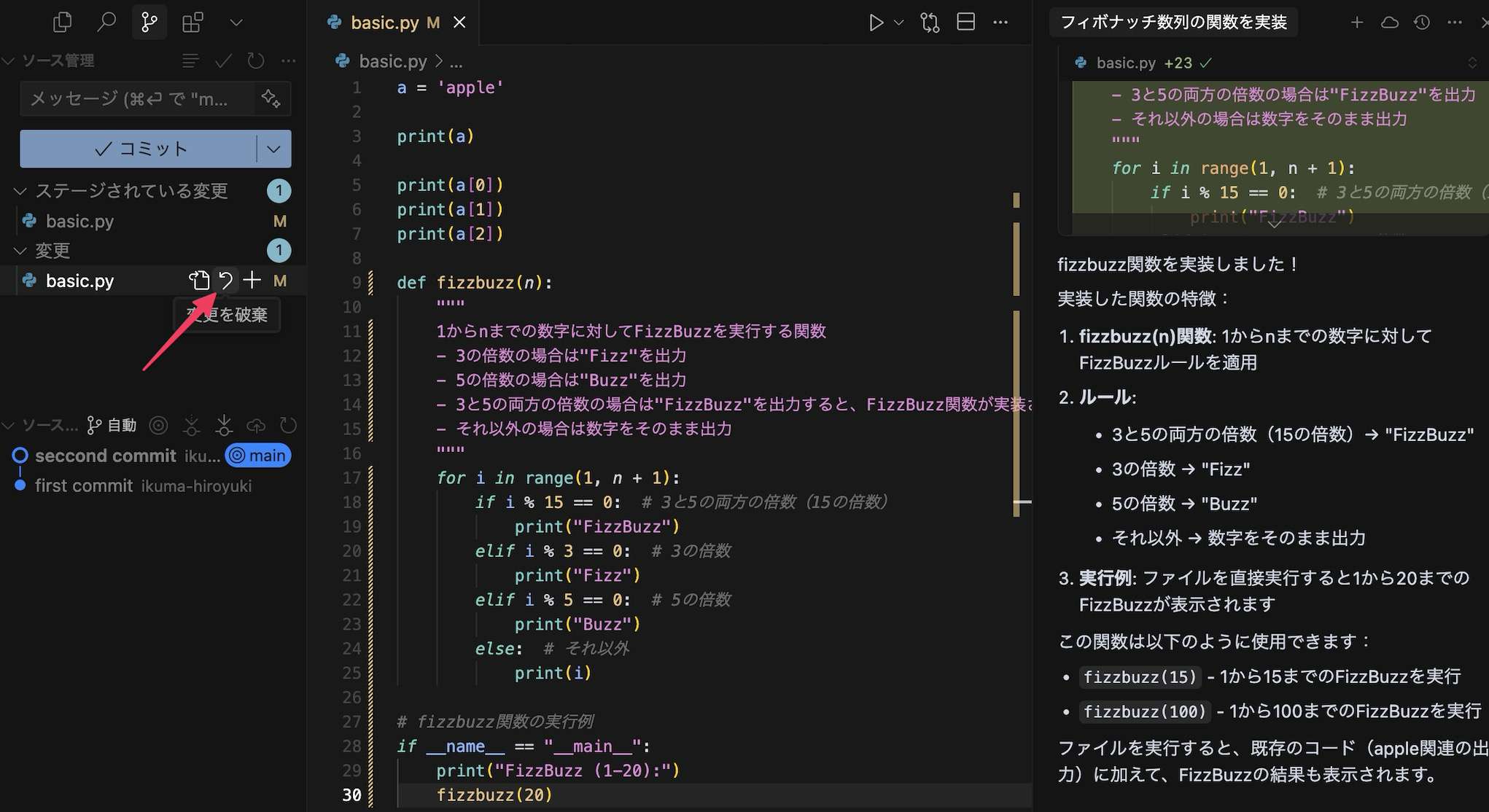The image size is (1489, 812).
Task: Run the Python file with play icon
Action: coord(876,23)
